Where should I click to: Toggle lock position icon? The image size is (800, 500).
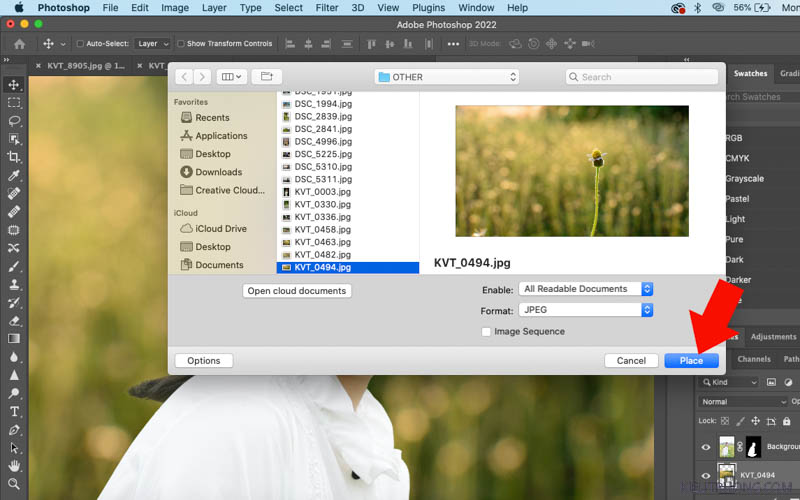(x=756, y=421)
